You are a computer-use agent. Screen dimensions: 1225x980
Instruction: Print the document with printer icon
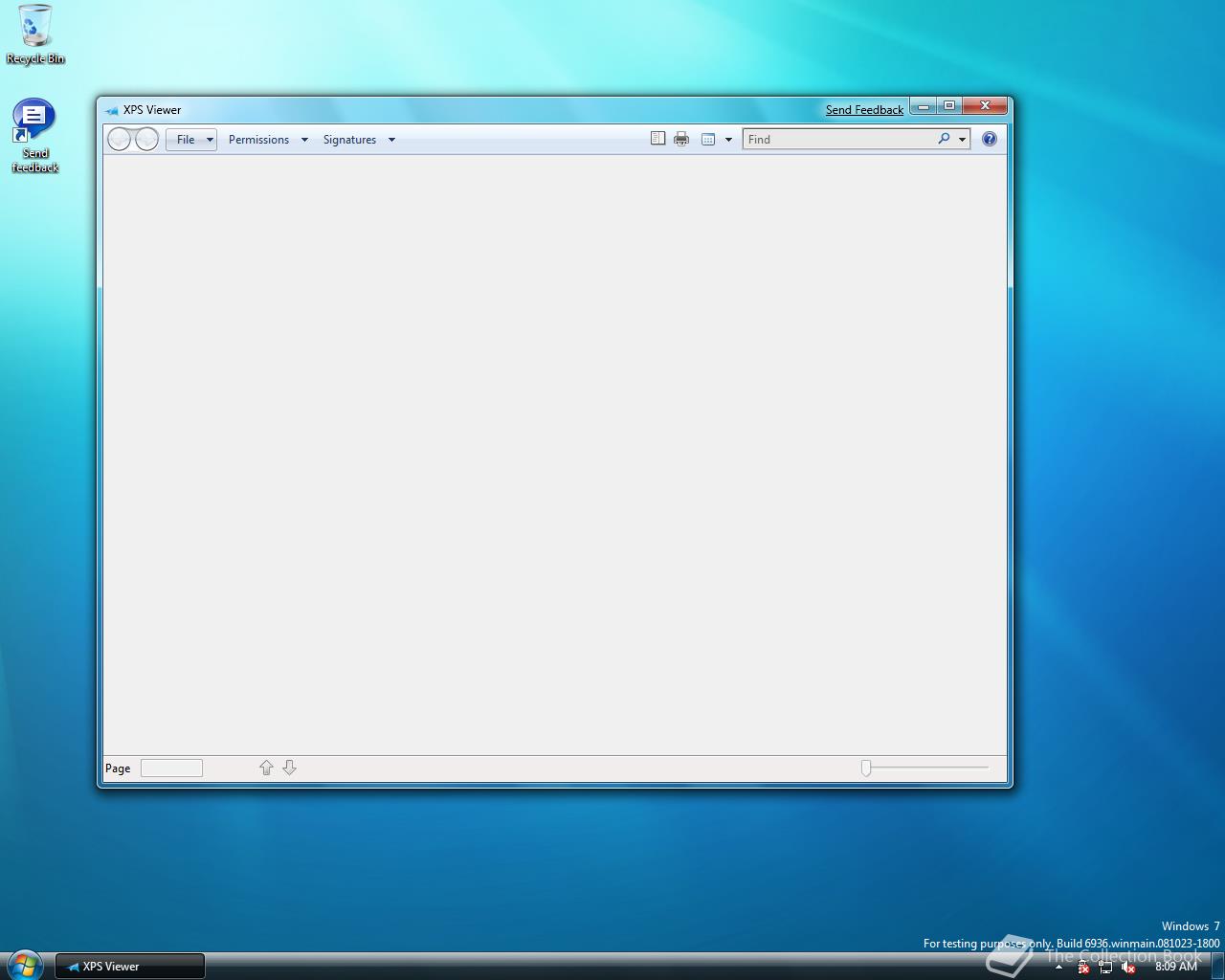(x=681, y=139)
